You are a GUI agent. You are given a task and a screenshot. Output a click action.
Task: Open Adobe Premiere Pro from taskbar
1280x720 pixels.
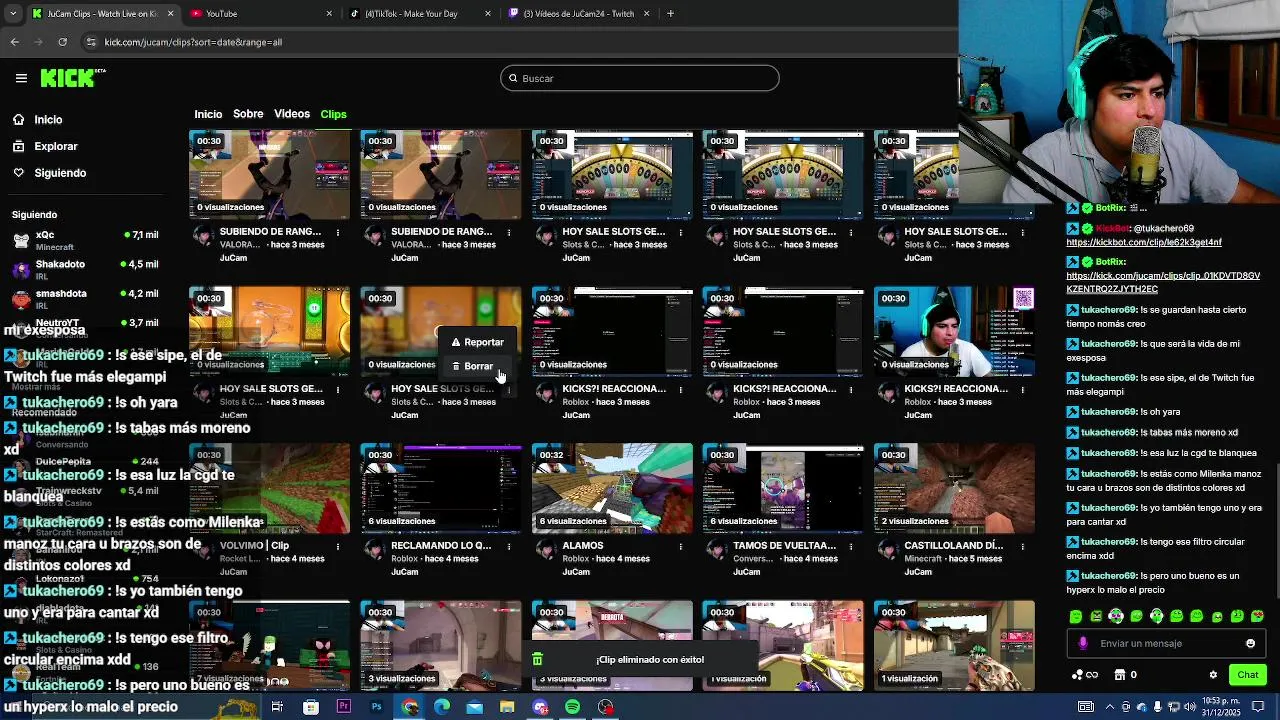[344, 707]
